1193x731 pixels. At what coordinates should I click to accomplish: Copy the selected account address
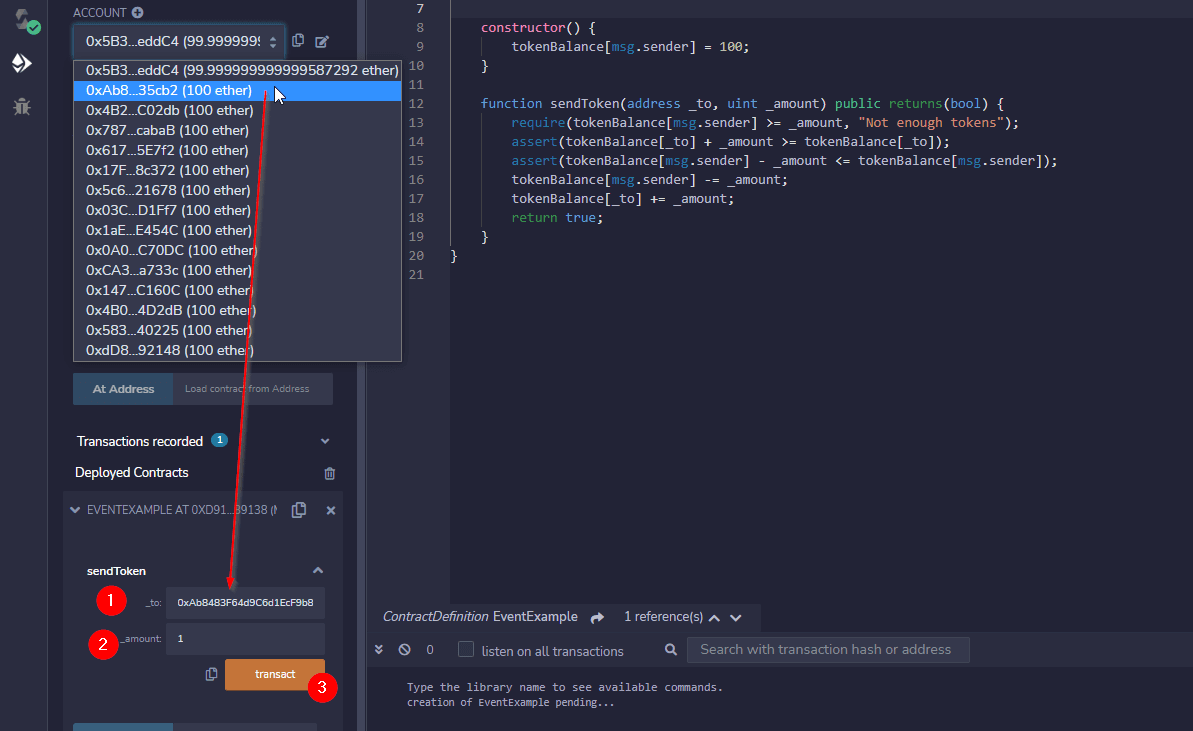point(298,40)
